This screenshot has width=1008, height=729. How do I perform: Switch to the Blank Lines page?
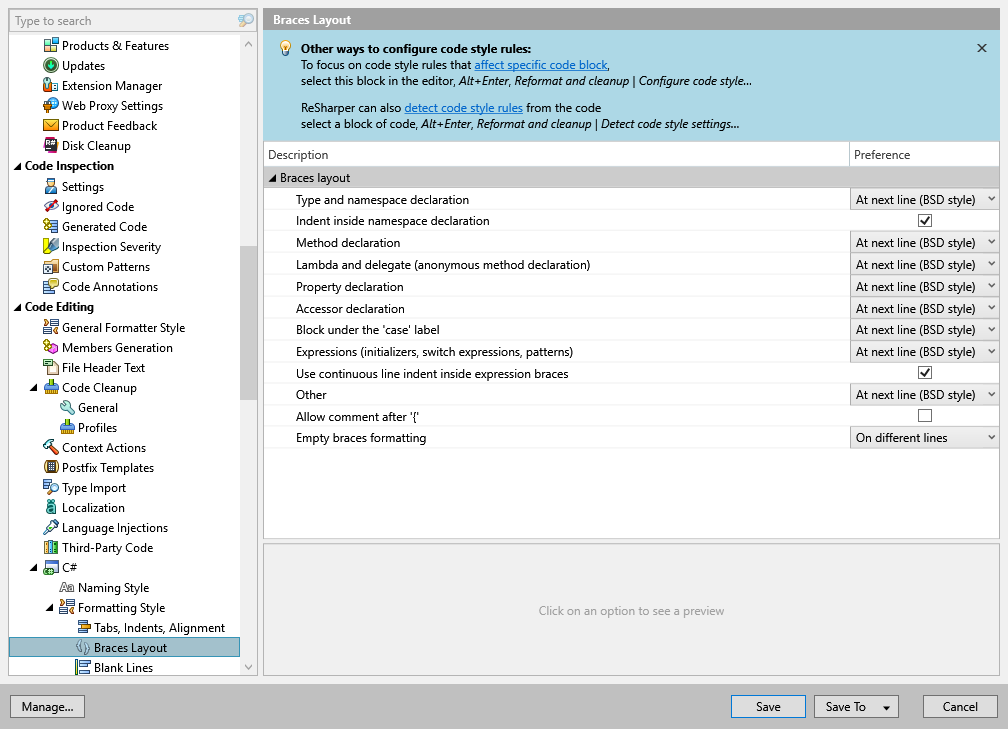point(120,667)
